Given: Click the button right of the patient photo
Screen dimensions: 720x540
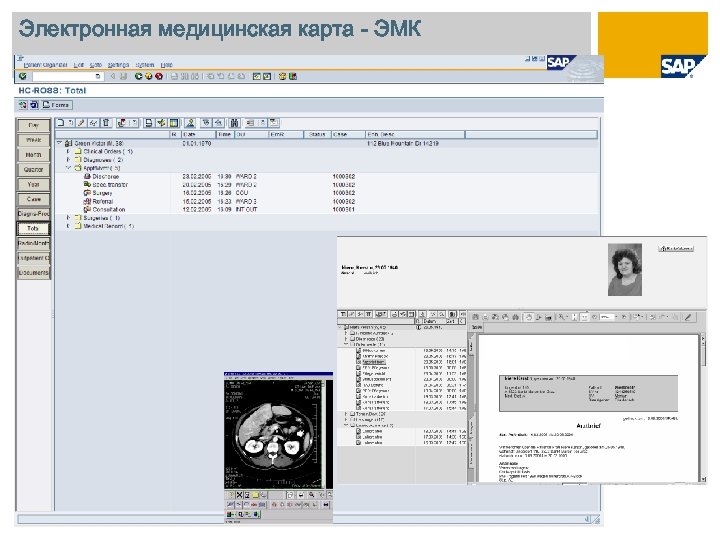Looking at the screenshot, I should tap(676, 248).
